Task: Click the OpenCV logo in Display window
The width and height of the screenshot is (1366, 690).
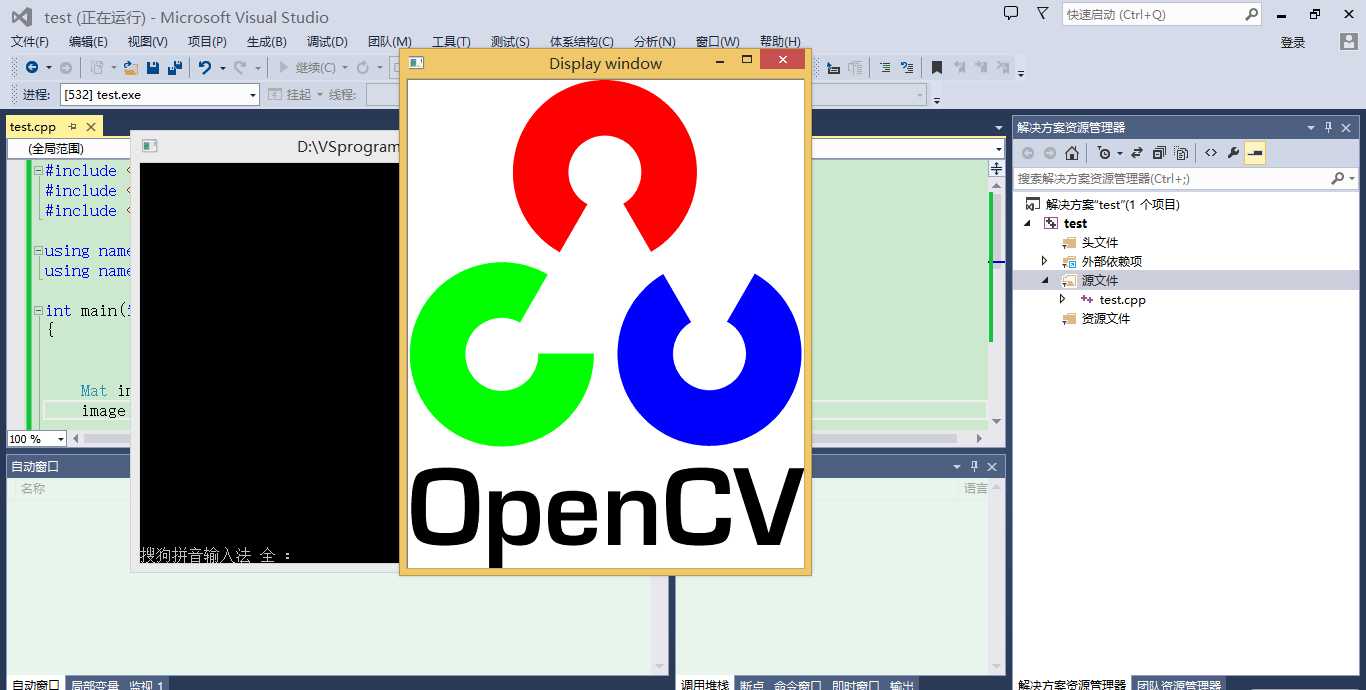Action: pos(606,323)
